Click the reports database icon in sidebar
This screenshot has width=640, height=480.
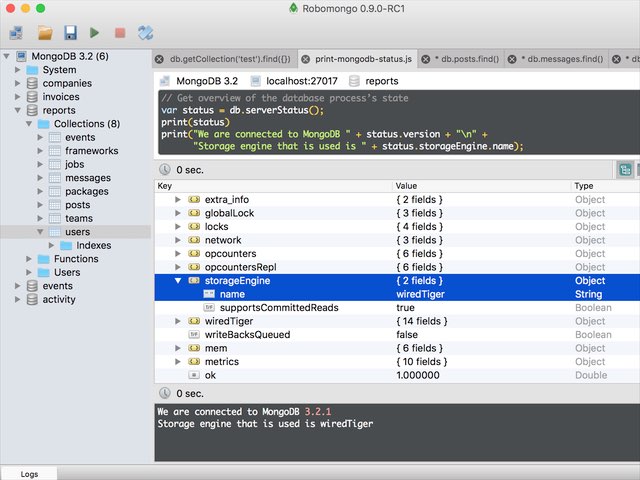(x=32, y=110)
